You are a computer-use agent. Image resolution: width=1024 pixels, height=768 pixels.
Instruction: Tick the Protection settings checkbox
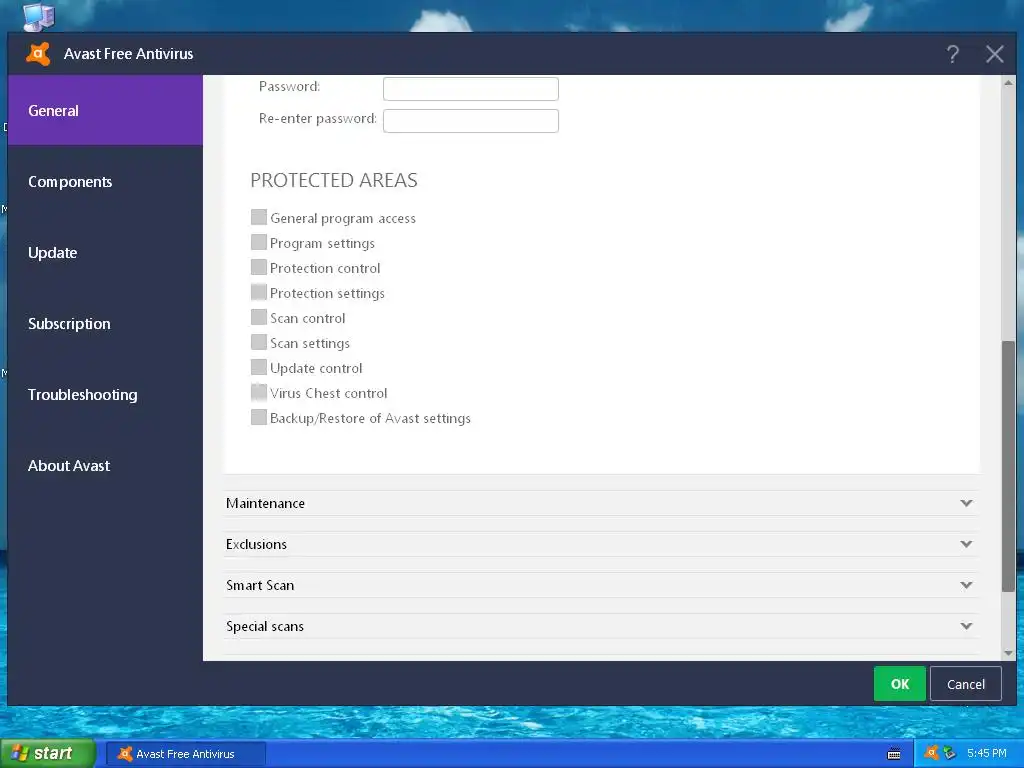[259, 292]
